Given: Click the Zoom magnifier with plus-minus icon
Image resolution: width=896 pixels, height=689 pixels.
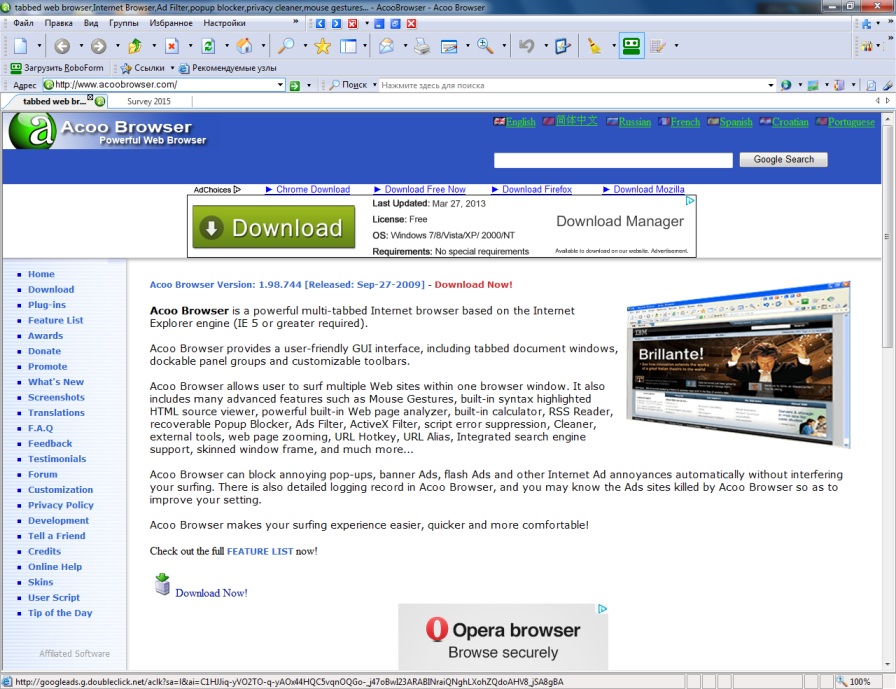Looking at the screenshot, I should click(x=485, y=46).
